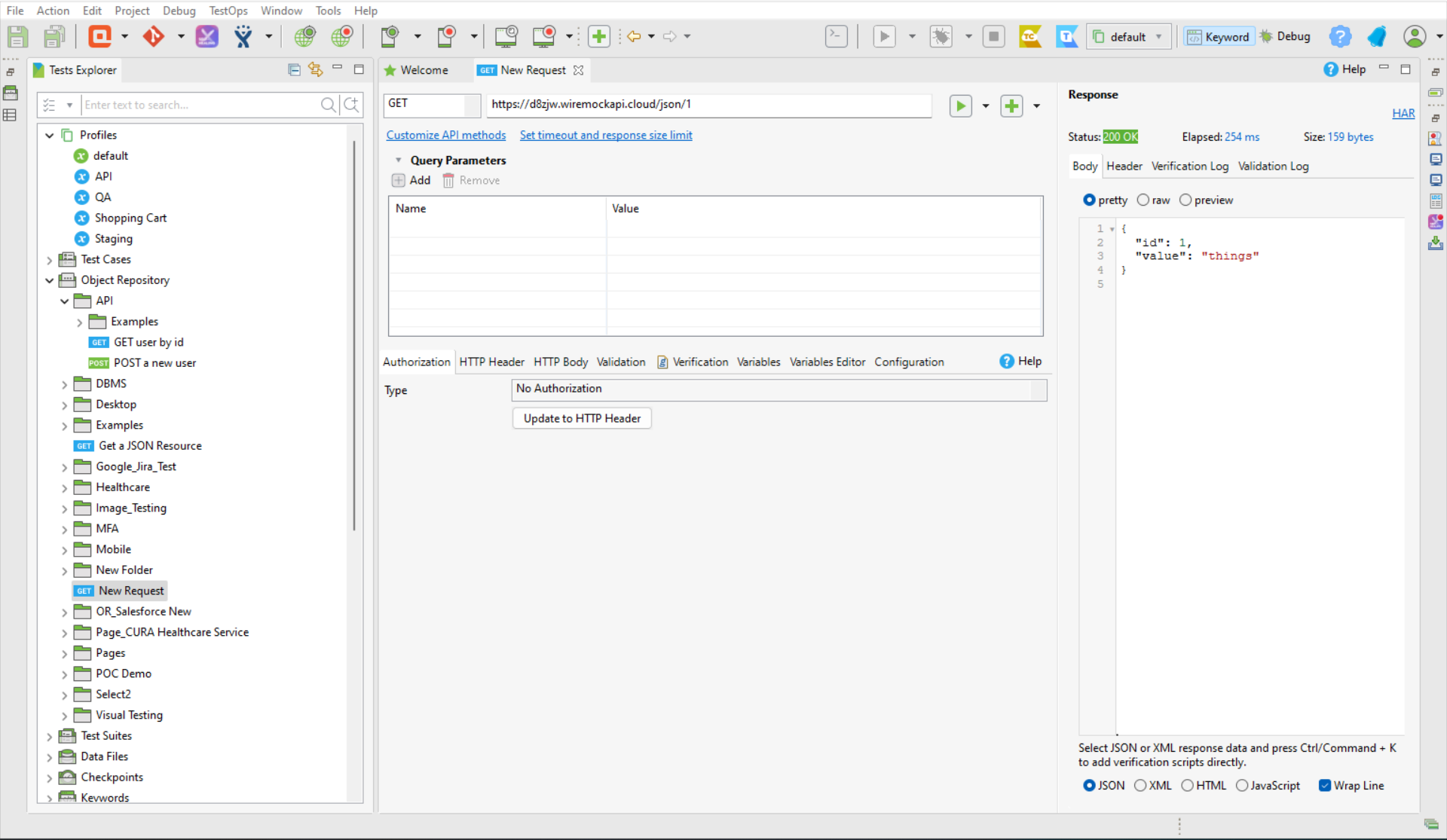Switch to the HTTP Body tab
The image size is (1447, 840).
561,362
